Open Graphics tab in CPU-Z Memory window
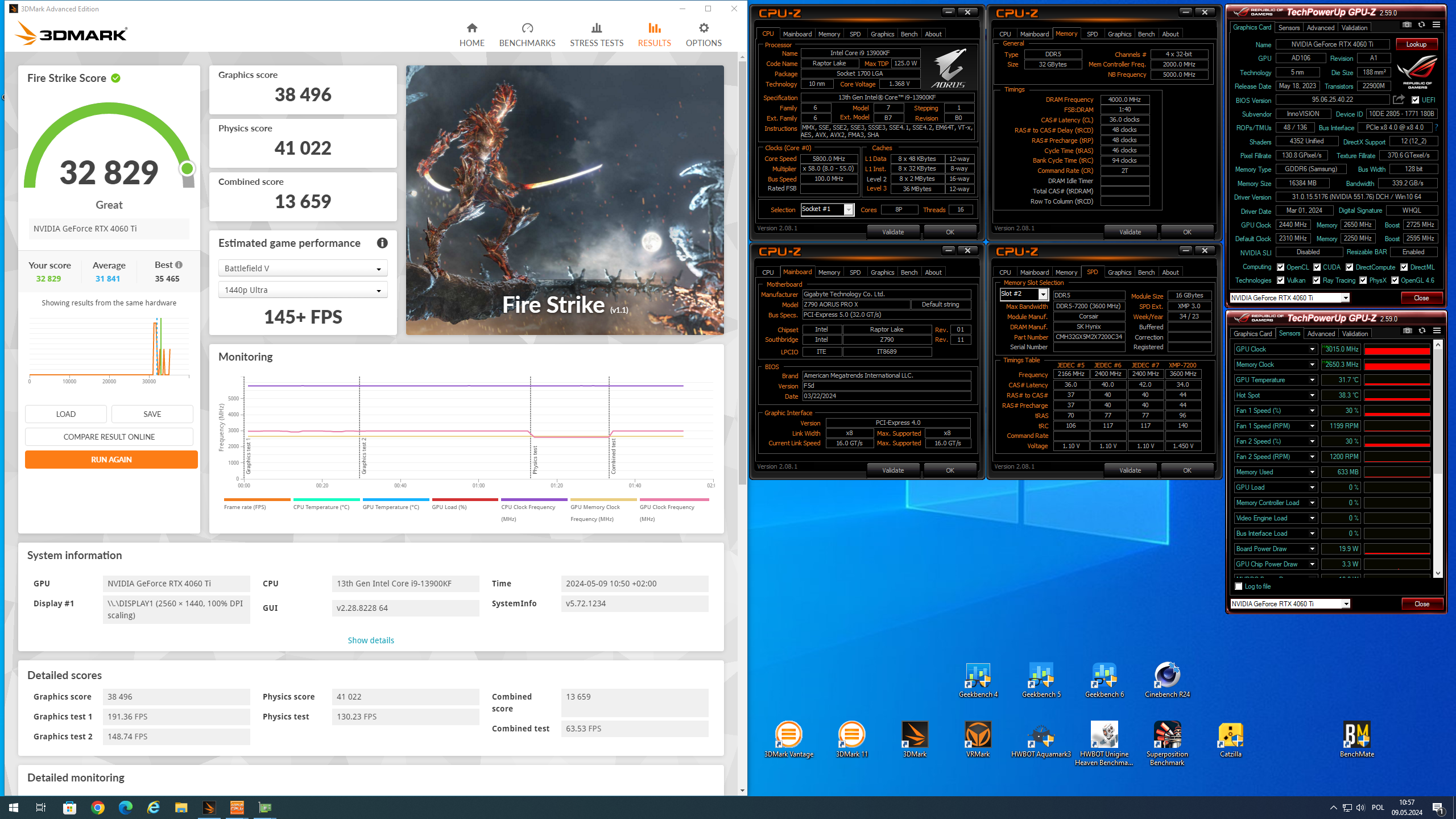This screenshot has height=819, width=1456. [x=1119, y=34]
